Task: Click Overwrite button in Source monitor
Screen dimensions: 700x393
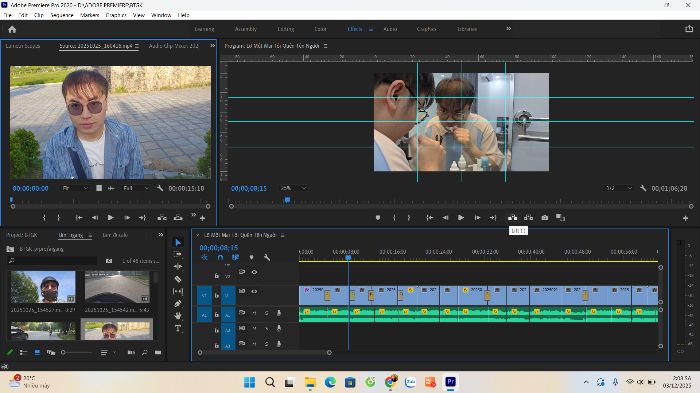Action: (178, 217)
